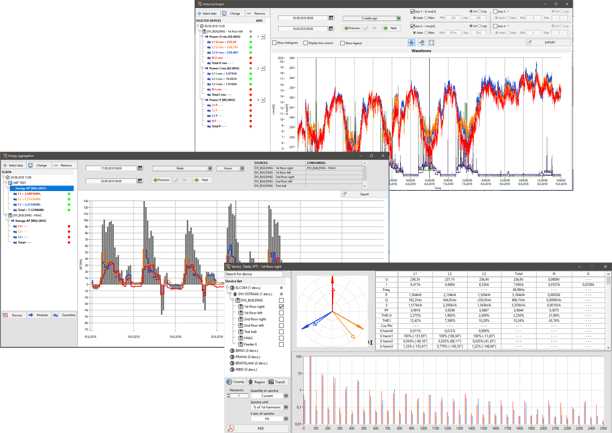Click Change button in Historical Graphs window

click(232, 13)
